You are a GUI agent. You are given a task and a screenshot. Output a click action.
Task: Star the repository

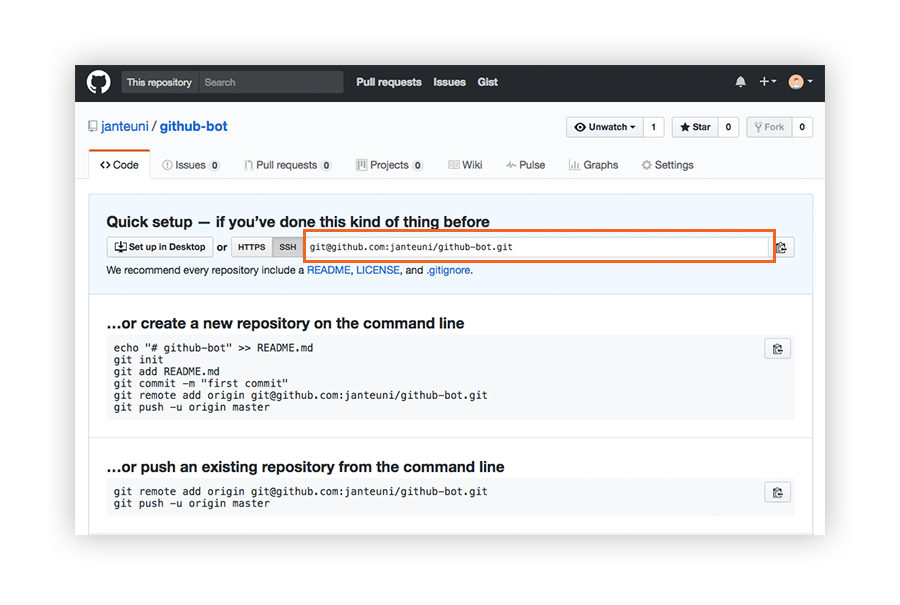point(695,127)
